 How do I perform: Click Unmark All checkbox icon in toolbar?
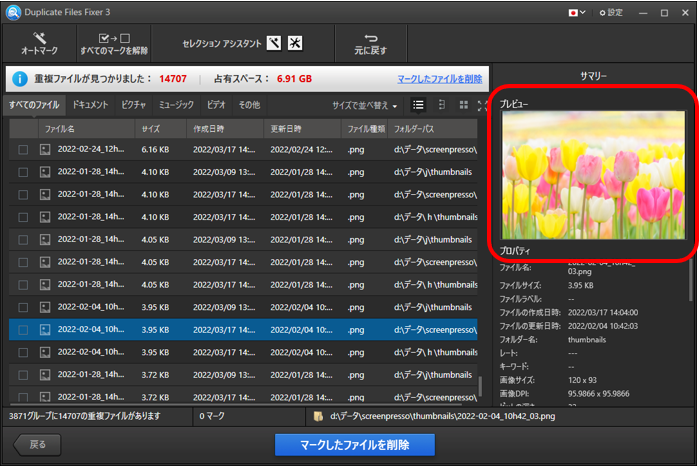coord(114,38)
